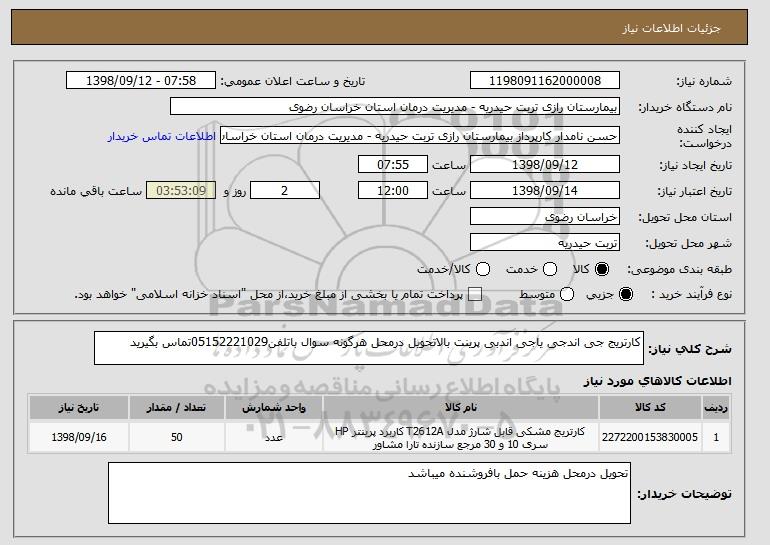Click the public announcement date field 07:58
The image size is (770, 545).
(x=141, y=81)
